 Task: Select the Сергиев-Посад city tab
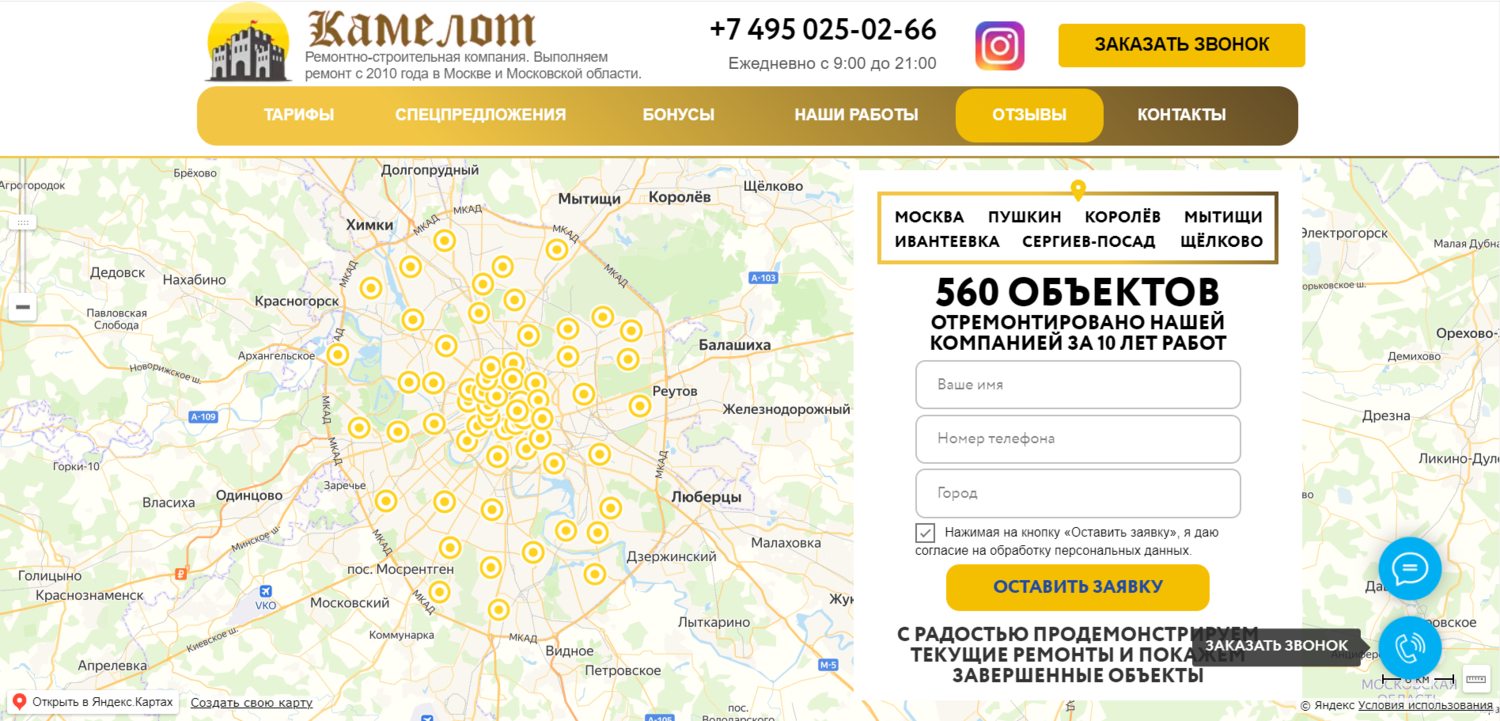click(1089, 242)
